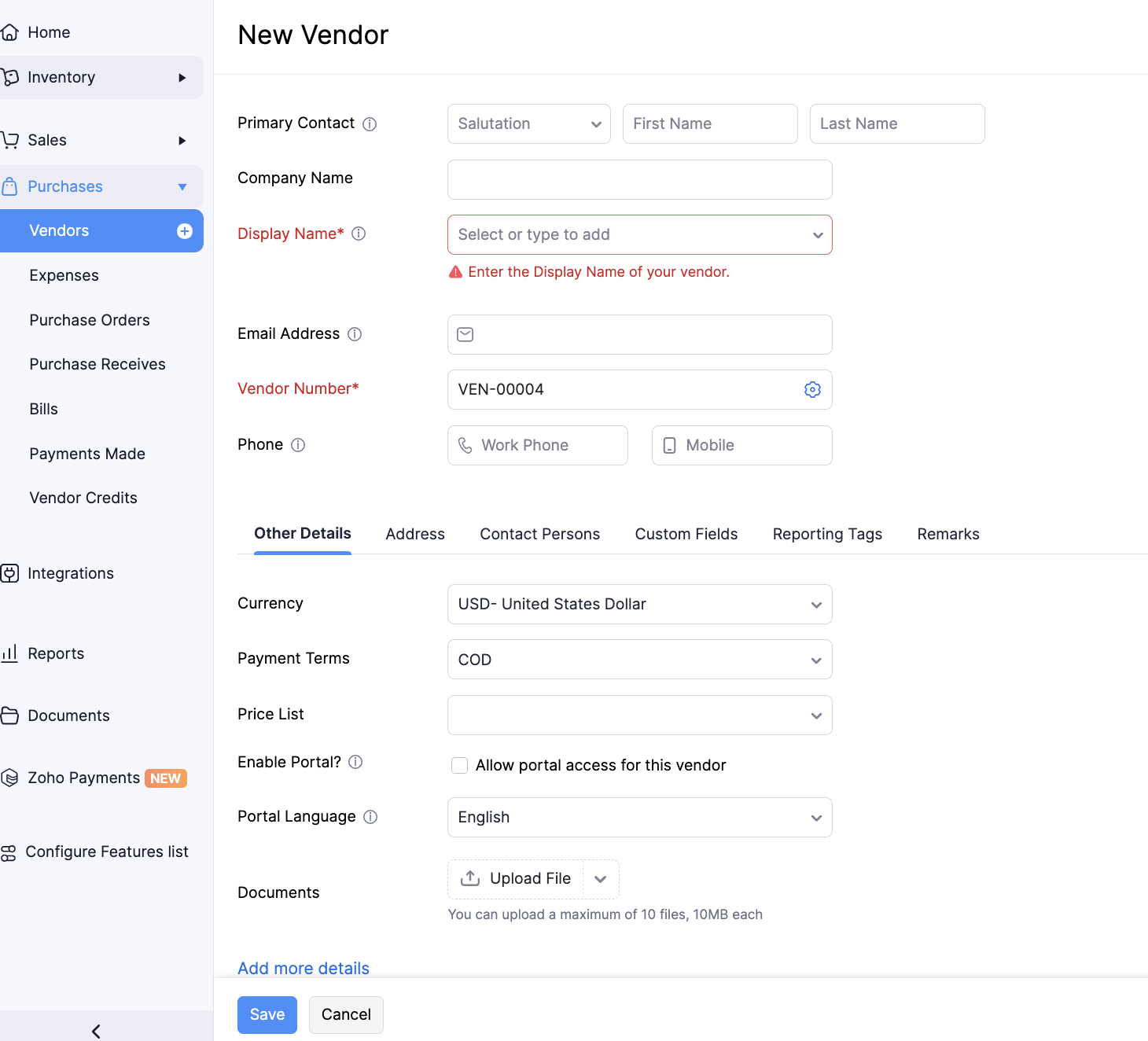Click the Save button
Screen dimensions: 1148x1041
[267, 1015]
